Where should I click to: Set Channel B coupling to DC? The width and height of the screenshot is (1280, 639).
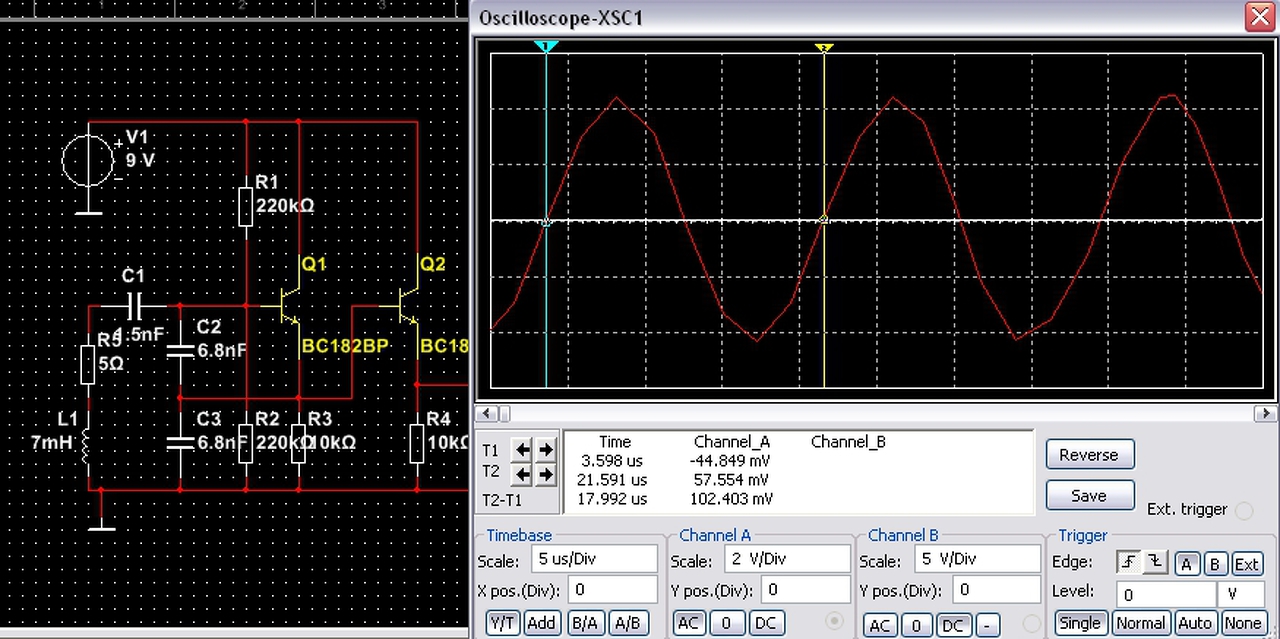tap(952, 625)
